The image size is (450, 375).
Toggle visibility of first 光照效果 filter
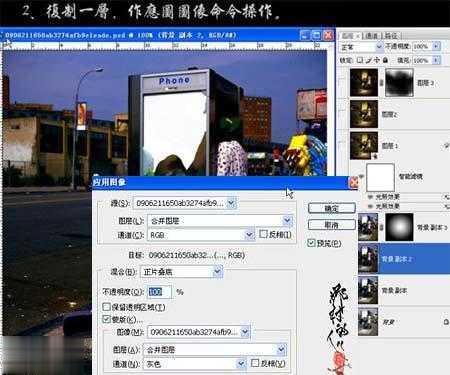[370, 197]
